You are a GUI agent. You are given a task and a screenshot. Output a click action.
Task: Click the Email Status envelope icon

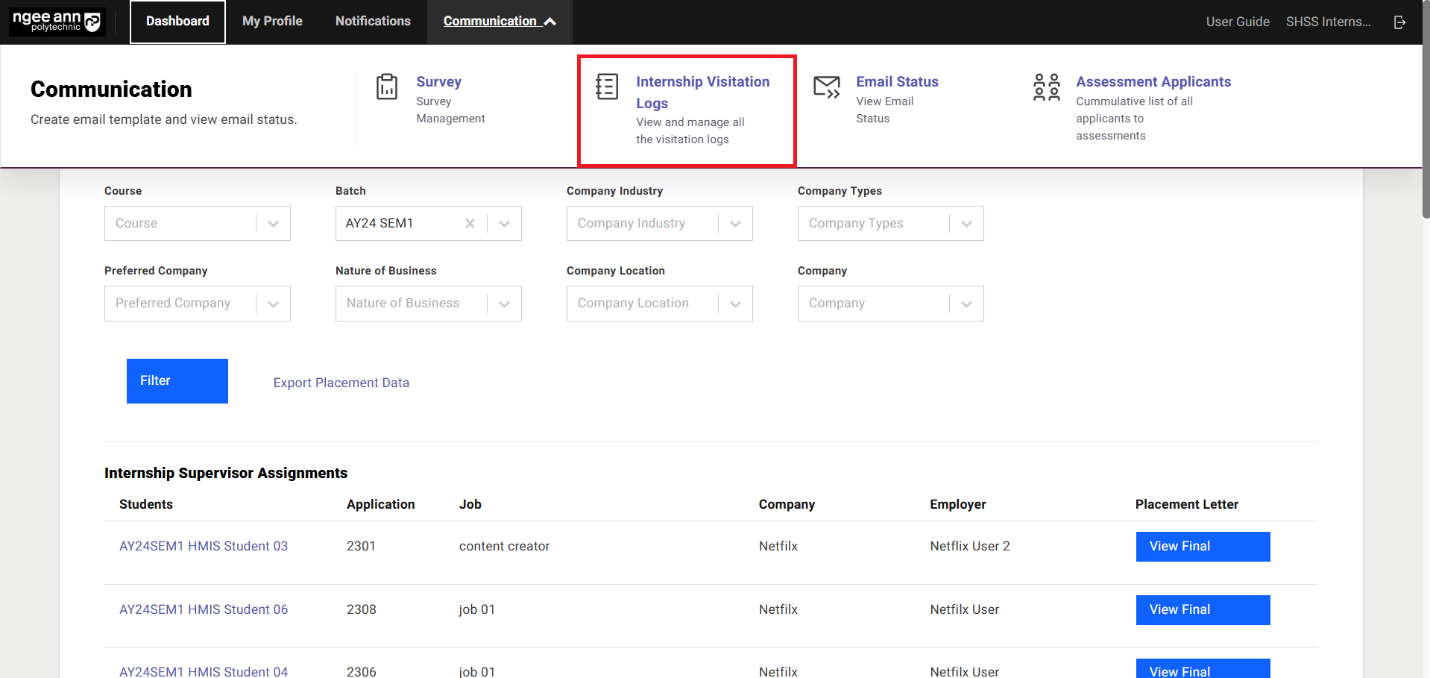coord(826,87)
